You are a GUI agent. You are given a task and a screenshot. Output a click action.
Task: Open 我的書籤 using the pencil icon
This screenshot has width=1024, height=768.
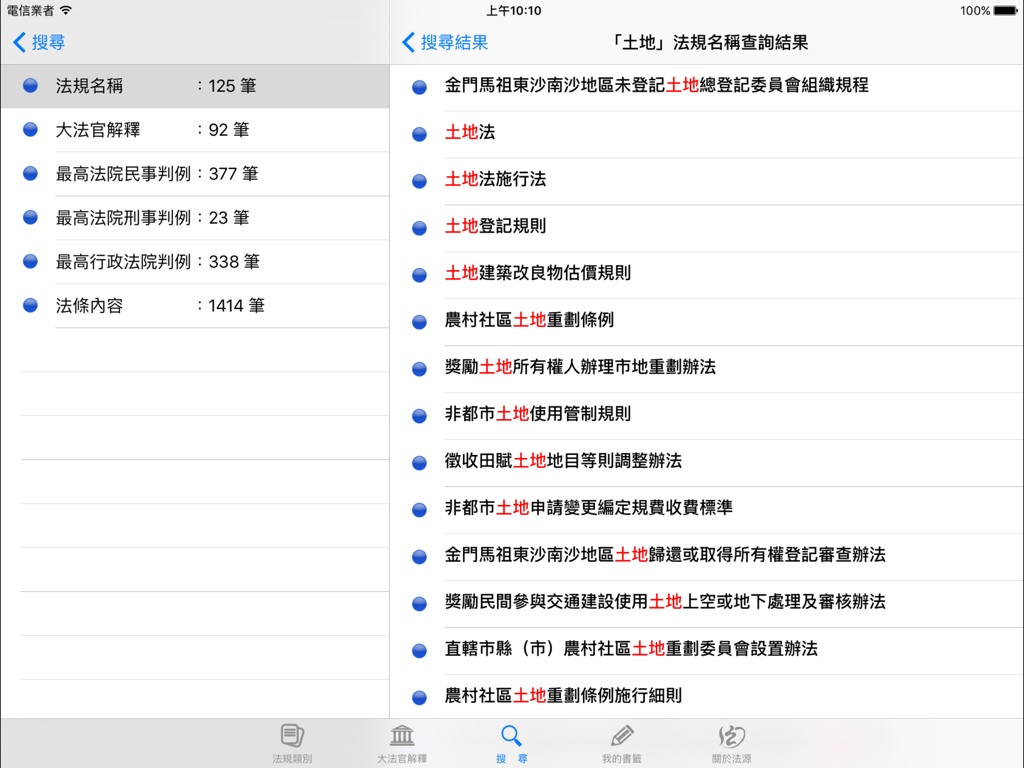point(621,734)
